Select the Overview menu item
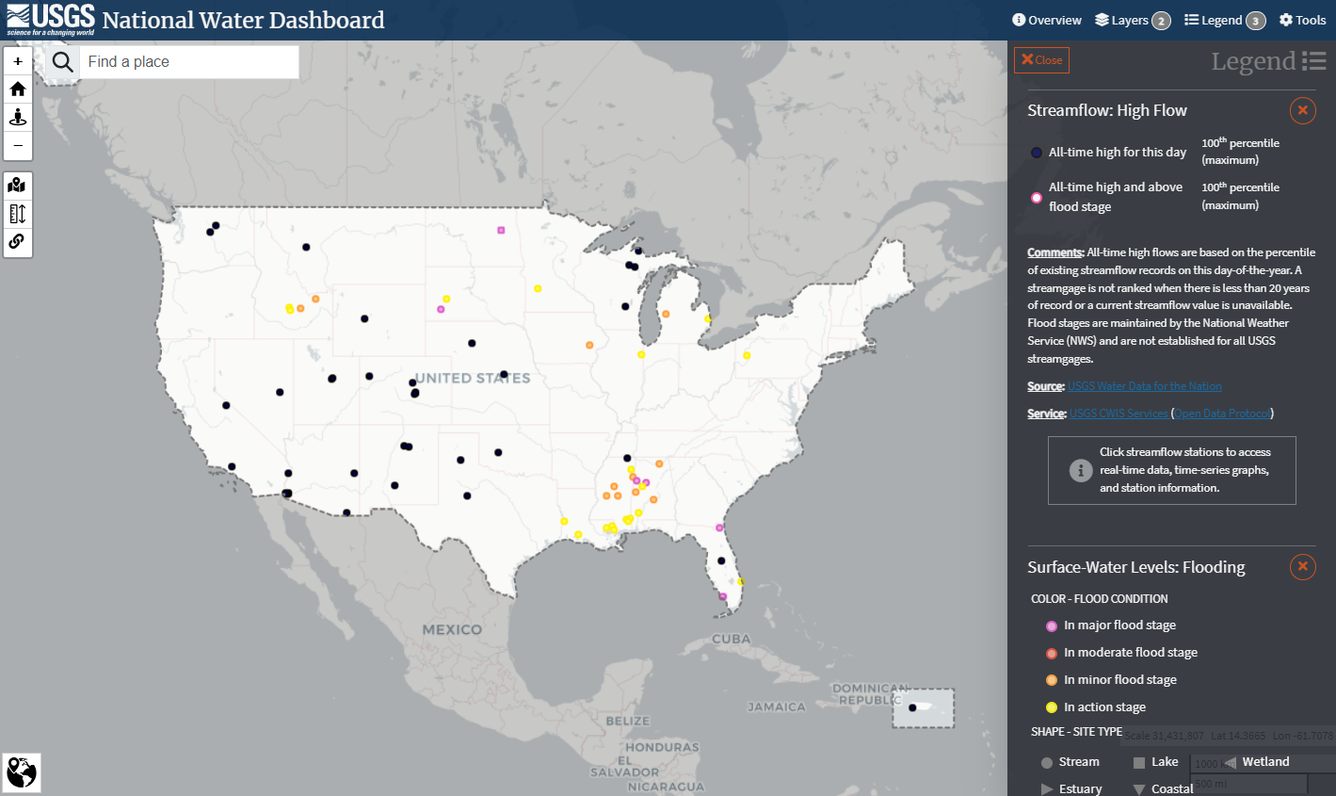Screen dimensions: 1336x796 click(x=1046, y=19)
